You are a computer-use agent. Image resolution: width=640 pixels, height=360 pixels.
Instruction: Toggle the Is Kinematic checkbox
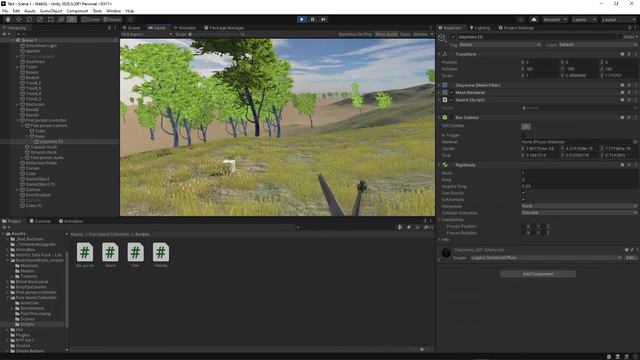pyautogui.click(x=523, y=200)
